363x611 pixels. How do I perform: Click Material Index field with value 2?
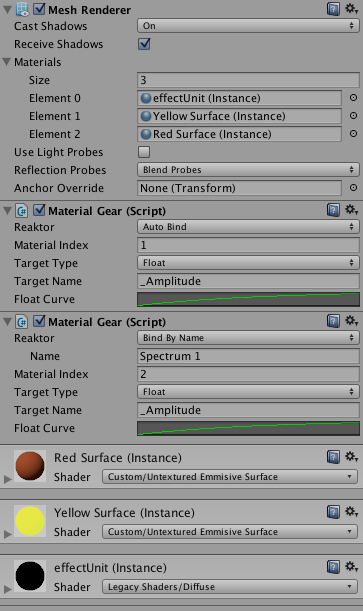[x=248, y=374]
